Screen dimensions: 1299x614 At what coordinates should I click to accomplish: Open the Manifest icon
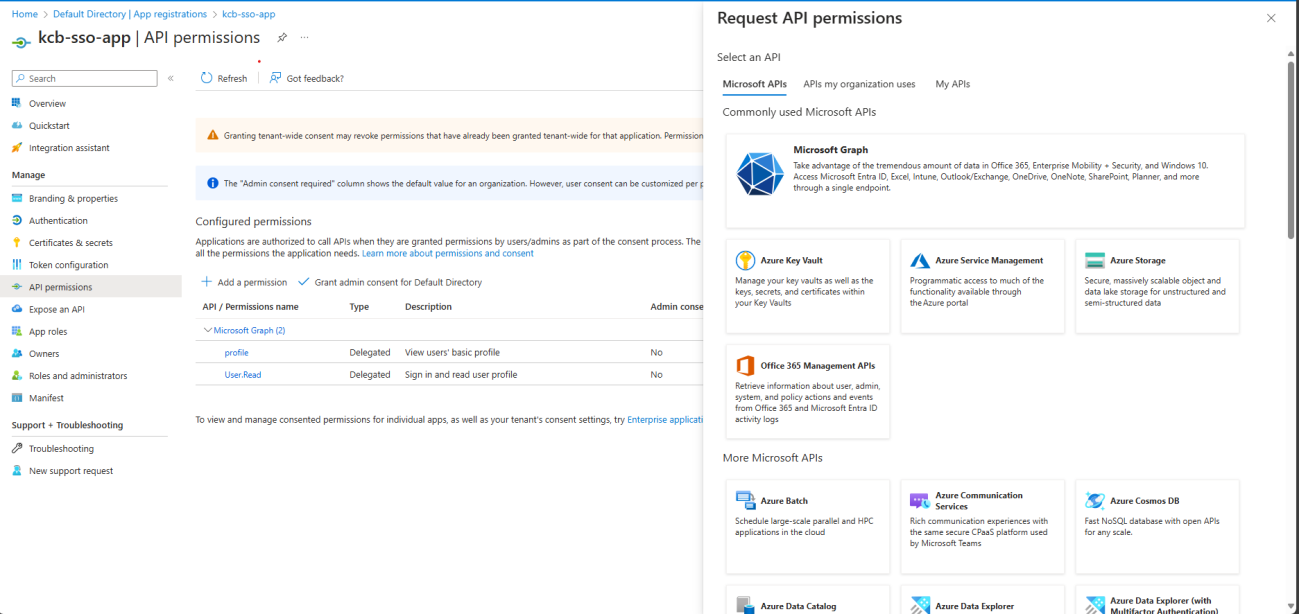(17, 397)
